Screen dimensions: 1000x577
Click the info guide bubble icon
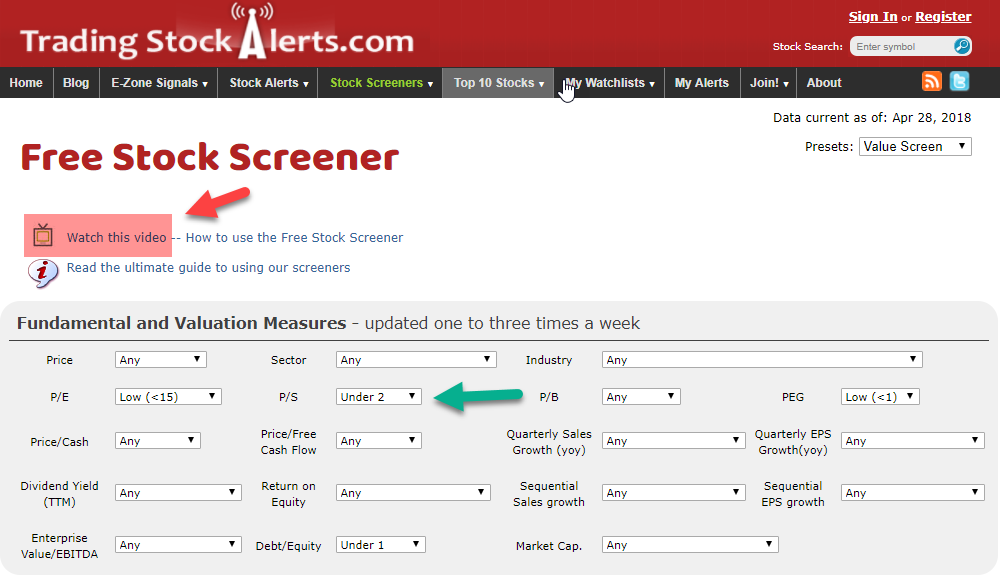click(x=42, y=273)
